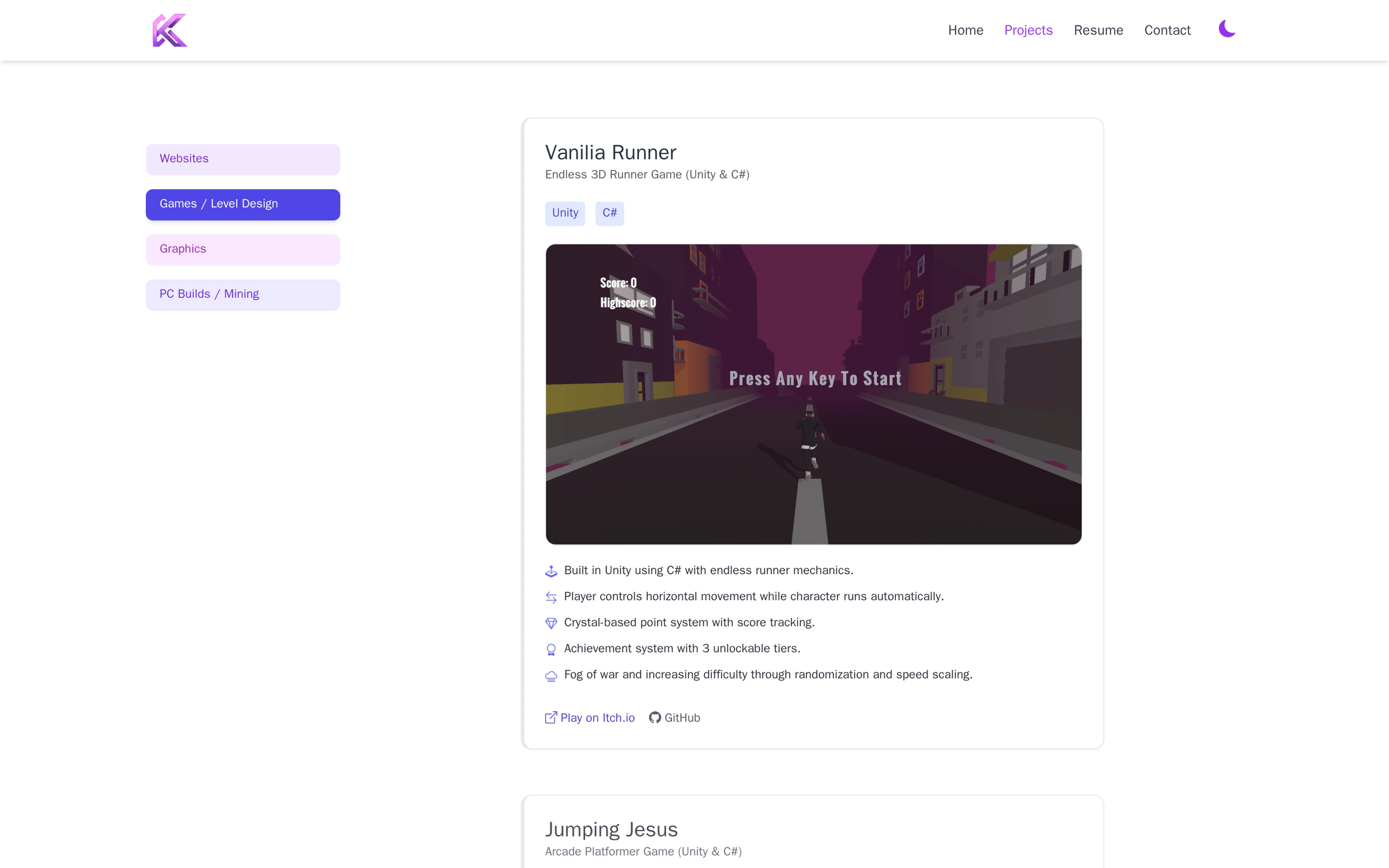Select the Websites category
The image size is (1389, 868).
click(242, 159)
